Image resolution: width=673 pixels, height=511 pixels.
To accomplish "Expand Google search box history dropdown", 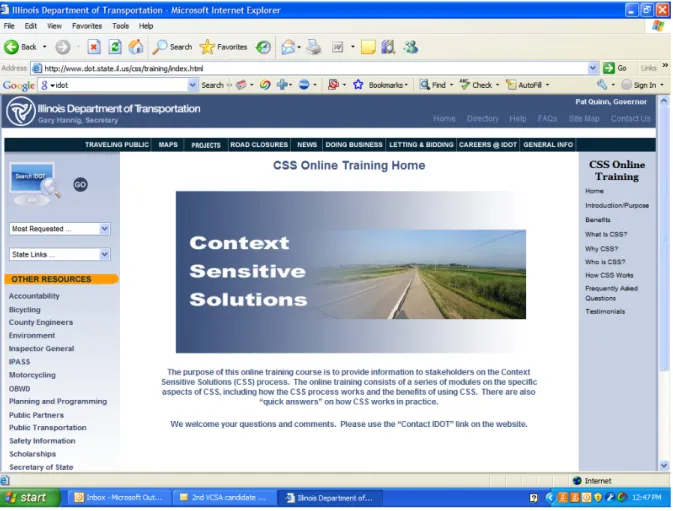I will click(x=193, y=85).
